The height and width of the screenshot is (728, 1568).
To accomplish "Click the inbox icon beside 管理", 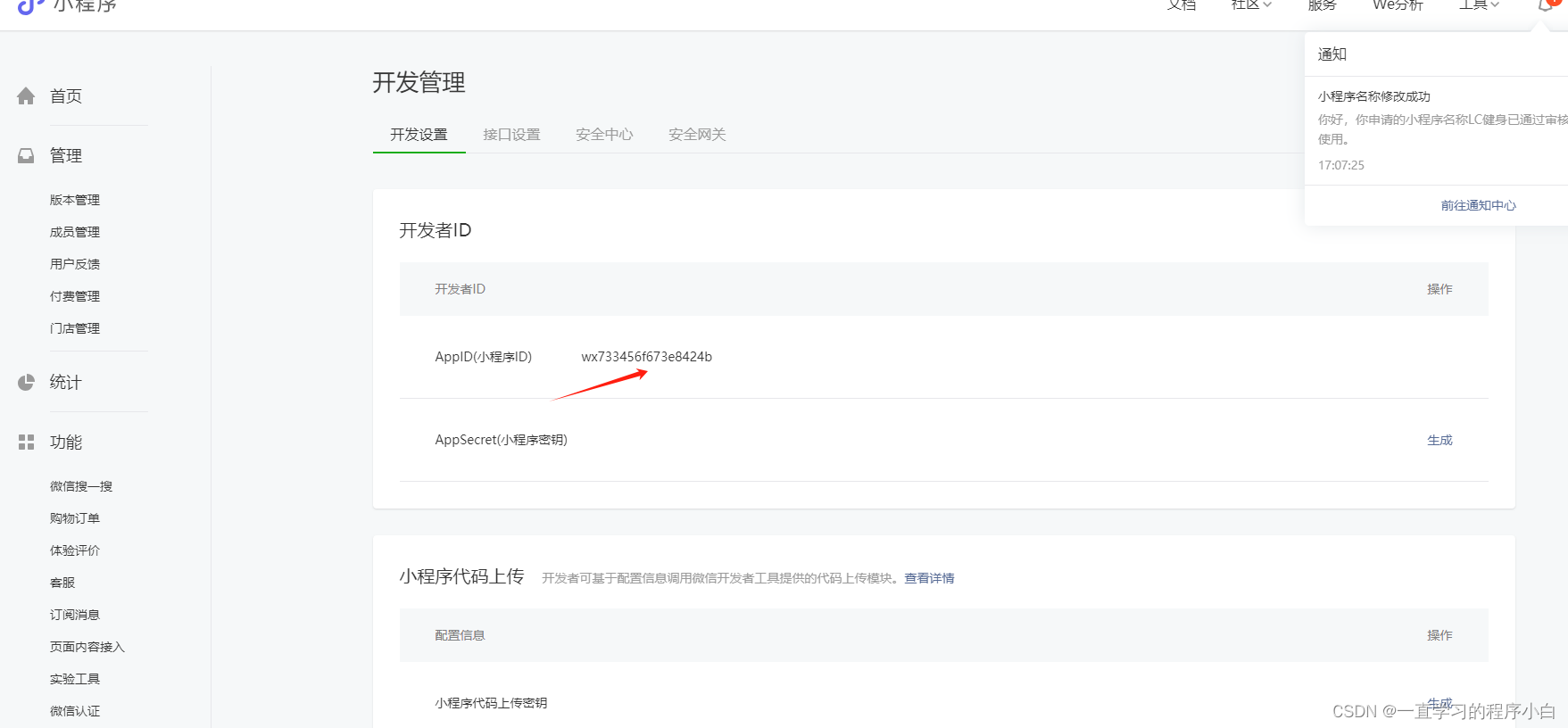I will pyautogui.click(x=26, y=156).
